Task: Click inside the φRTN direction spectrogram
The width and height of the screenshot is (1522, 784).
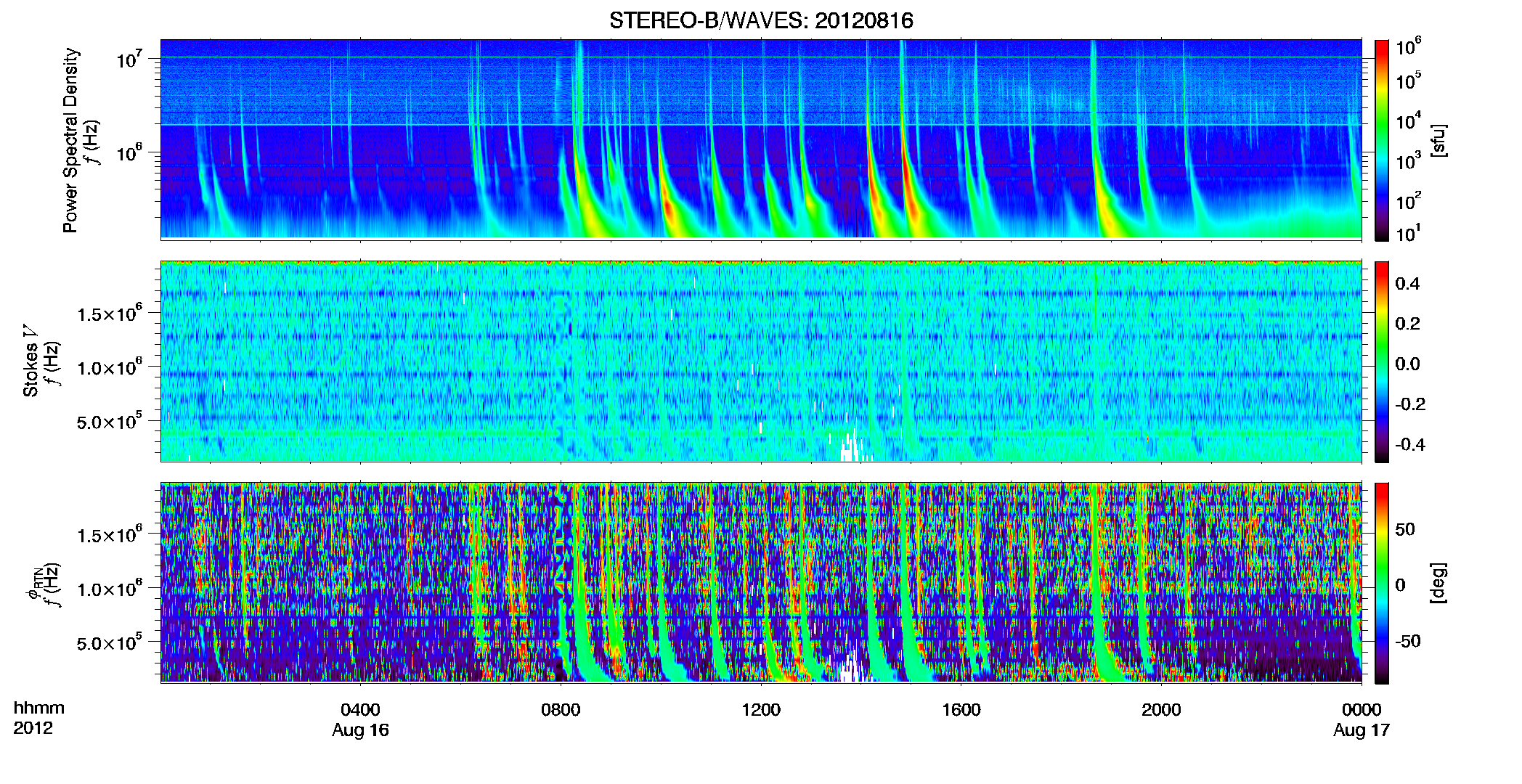Action: (x=761, y=582)
